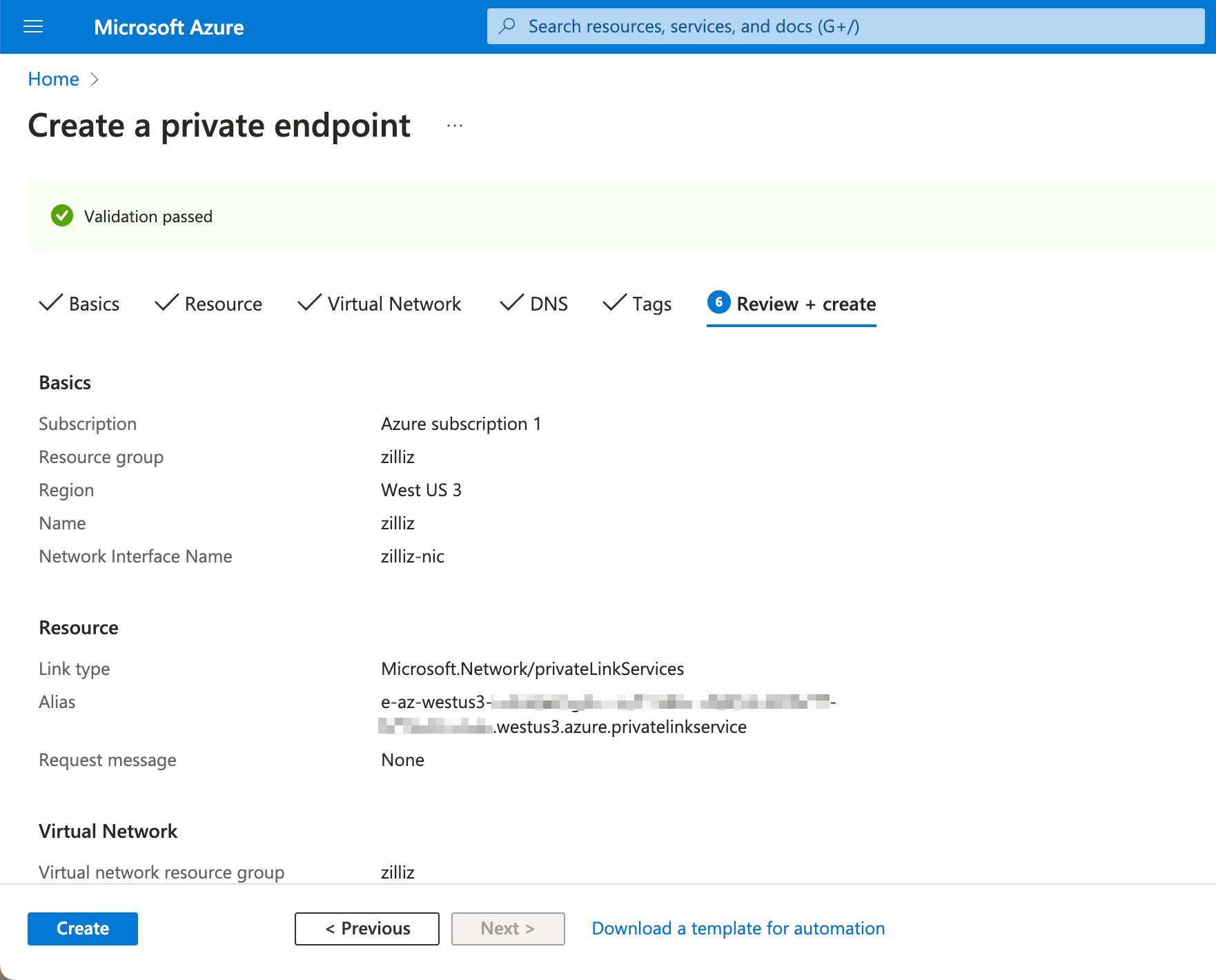Click the breadcrumb chevron after Home
The width and height of the screenshot is (1216, 980).
point(95,79)
